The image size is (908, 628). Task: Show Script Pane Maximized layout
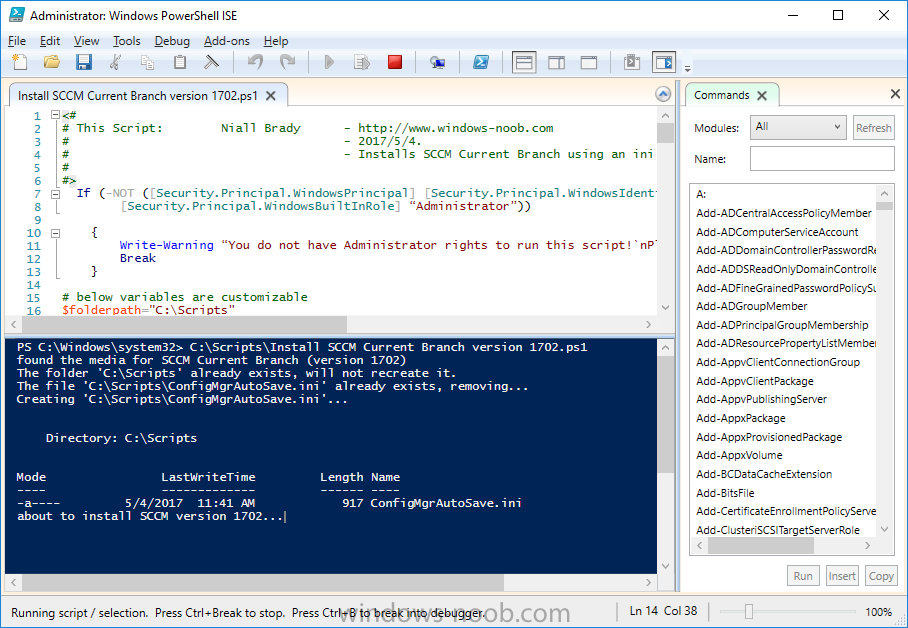(x=589, y=62)
